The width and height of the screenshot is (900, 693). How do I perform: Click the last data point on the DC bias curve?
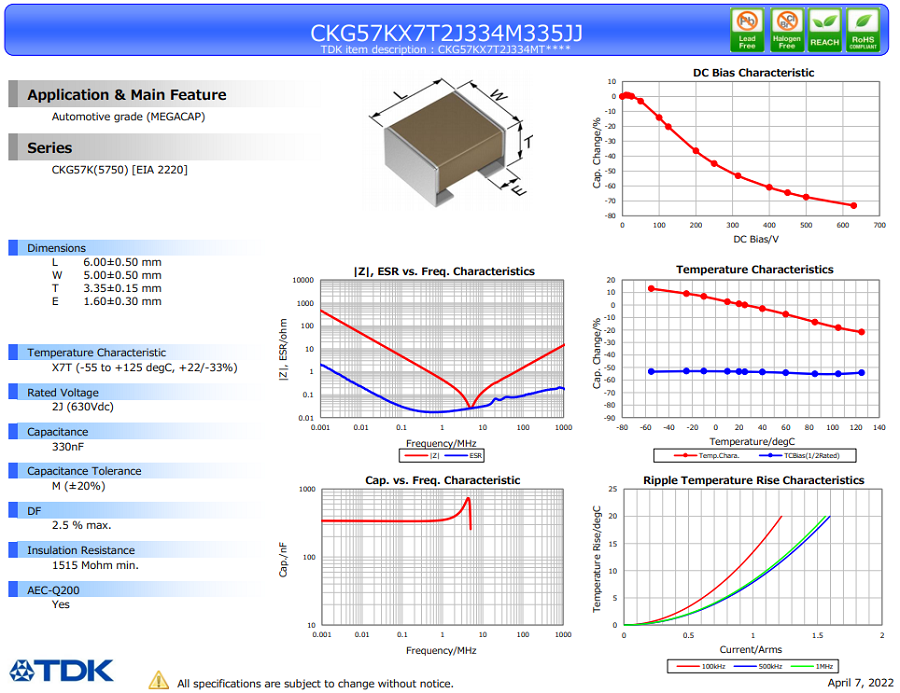[x=854, y=206]
